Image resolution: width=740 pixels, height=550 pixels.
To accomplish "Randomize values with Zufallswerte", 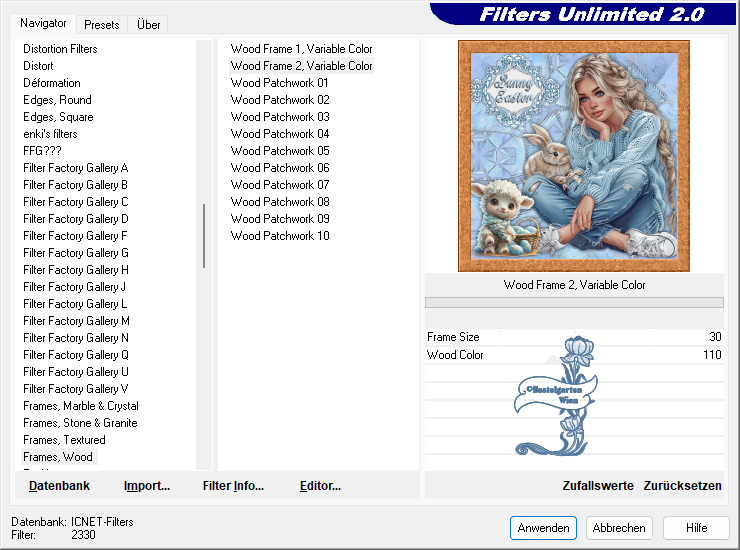I will 598,486.
